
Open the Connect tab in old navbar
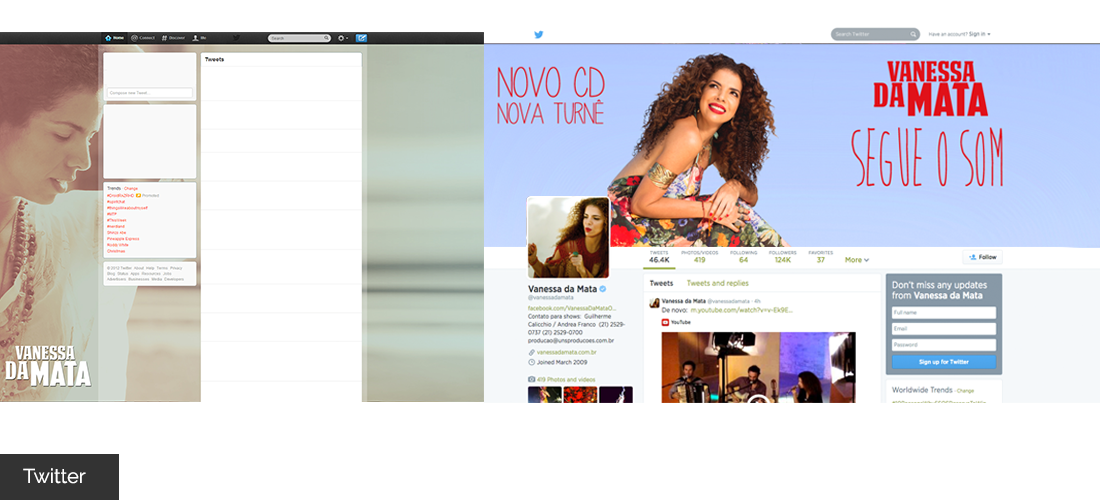click(143, 38)
